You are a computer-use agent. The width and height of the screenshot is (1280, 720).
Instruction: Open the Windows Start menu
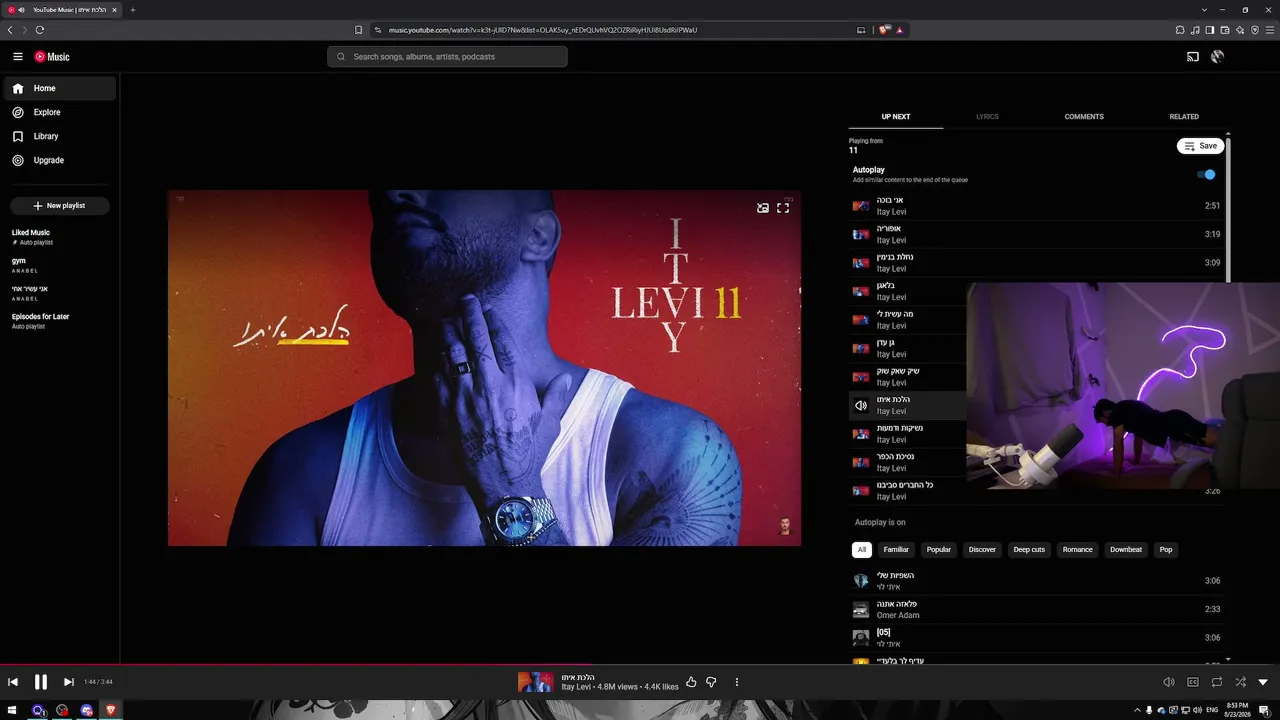tap(13, 710)
